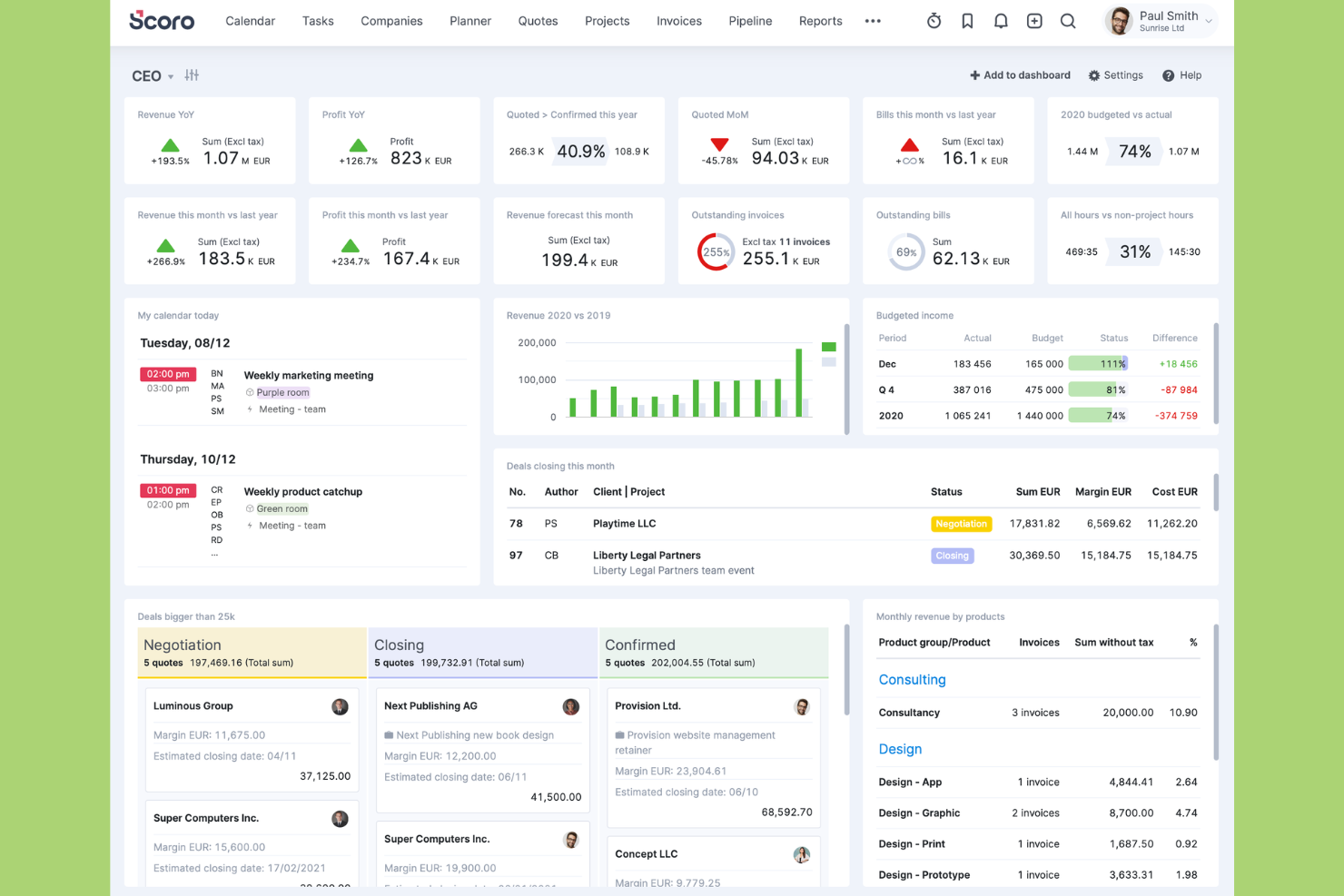Open the Weekly marketing meeting event
This screenshot has height=896, width=1344.
tap(309, 376)
